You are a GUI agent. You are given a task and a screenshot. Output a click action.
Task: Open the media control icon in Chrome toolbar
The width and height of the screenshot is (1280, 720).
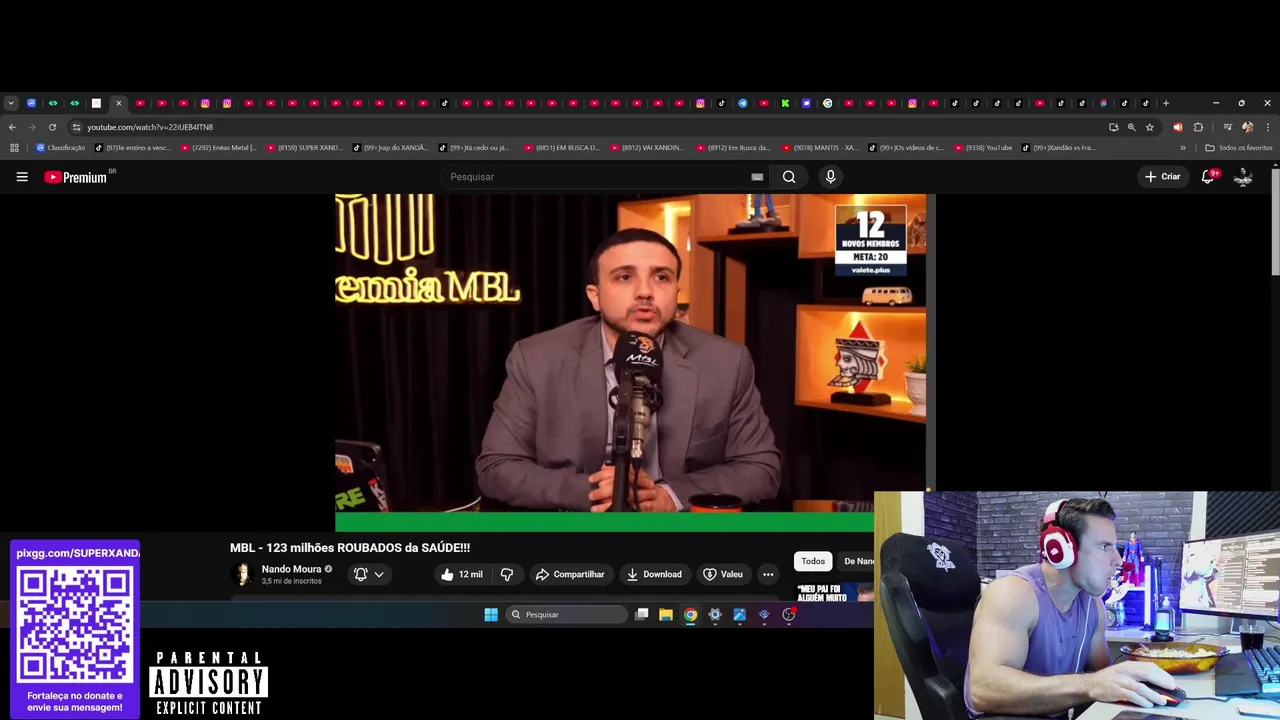tap(1227, 127)
